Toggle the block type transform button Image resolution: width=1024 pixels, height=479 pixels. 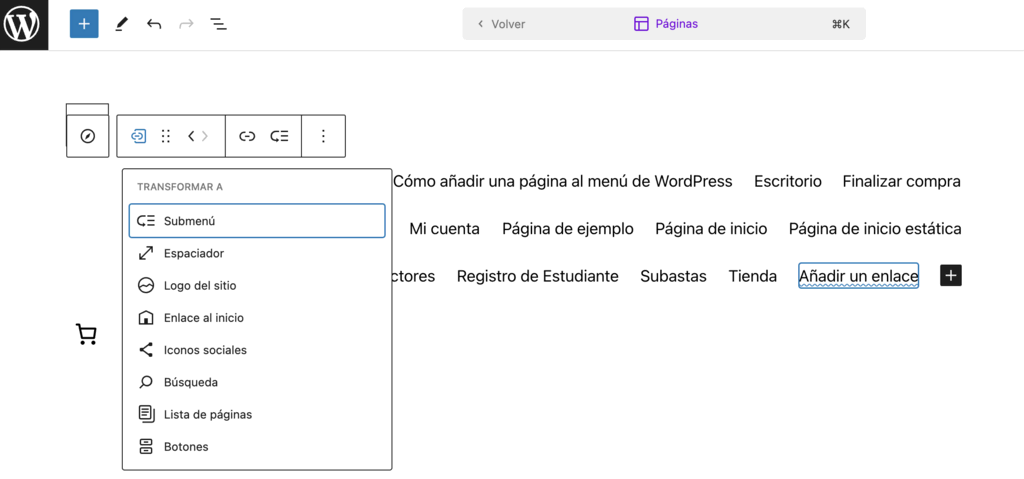[x=139, y=136]
